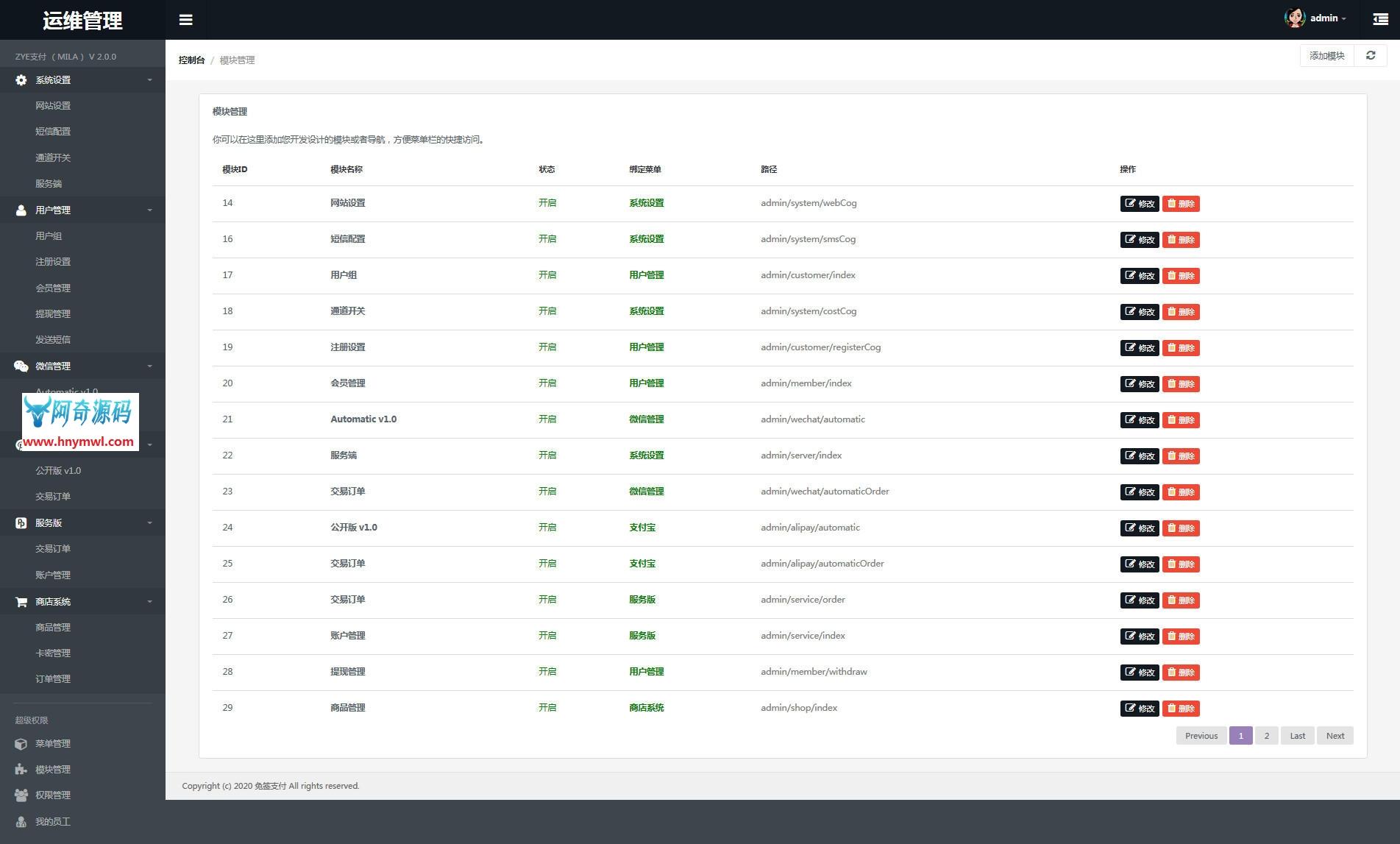Collapse the 用户管理 sidebar section
Viewport: 1400px width, 844px height.
coord(149,210)
